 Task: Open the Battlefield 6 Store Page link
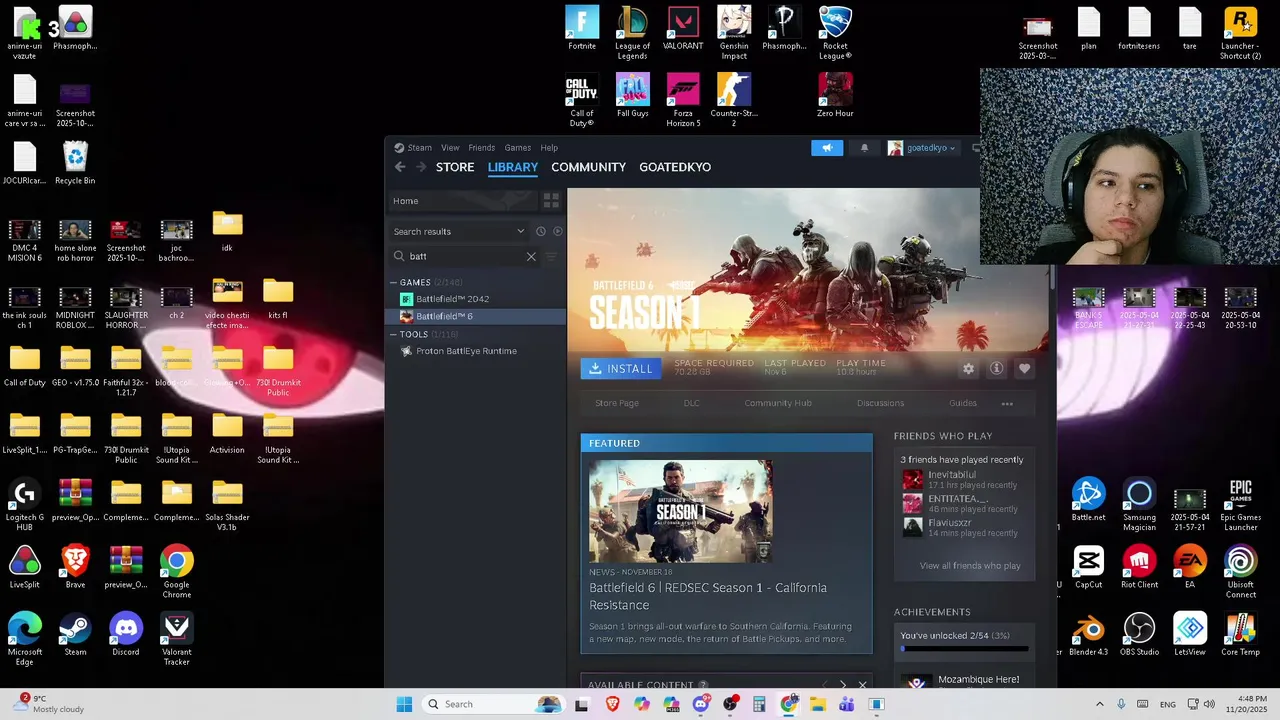617,403
